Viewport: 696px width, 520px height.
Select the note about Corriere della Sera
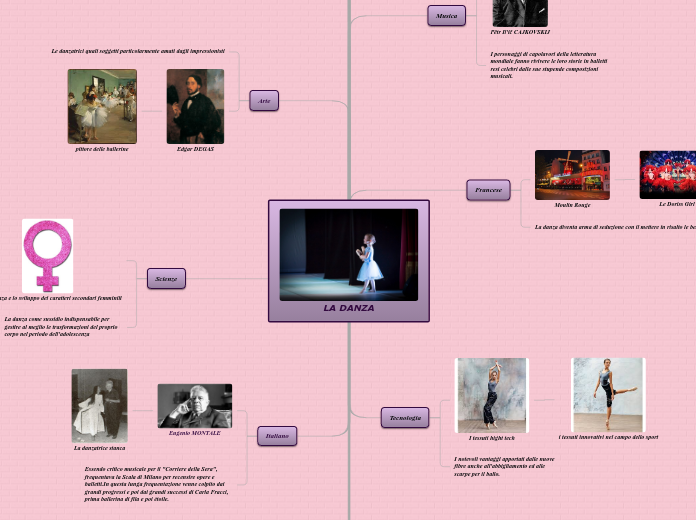tap(156, 484)
